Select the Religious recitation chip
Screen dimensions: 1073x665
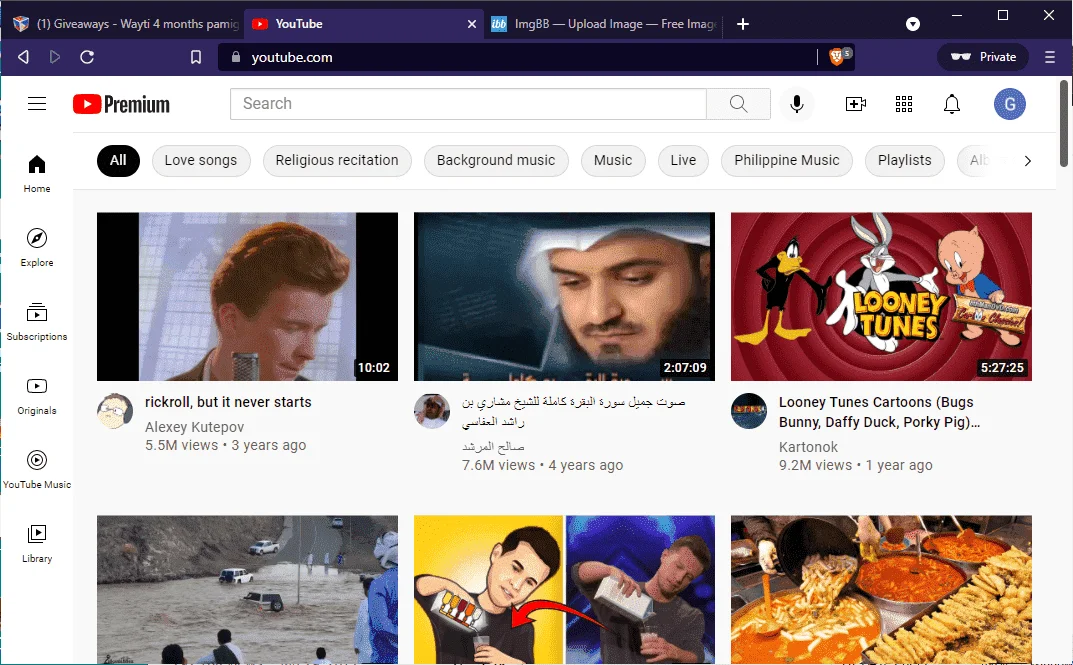coord(337,161)
